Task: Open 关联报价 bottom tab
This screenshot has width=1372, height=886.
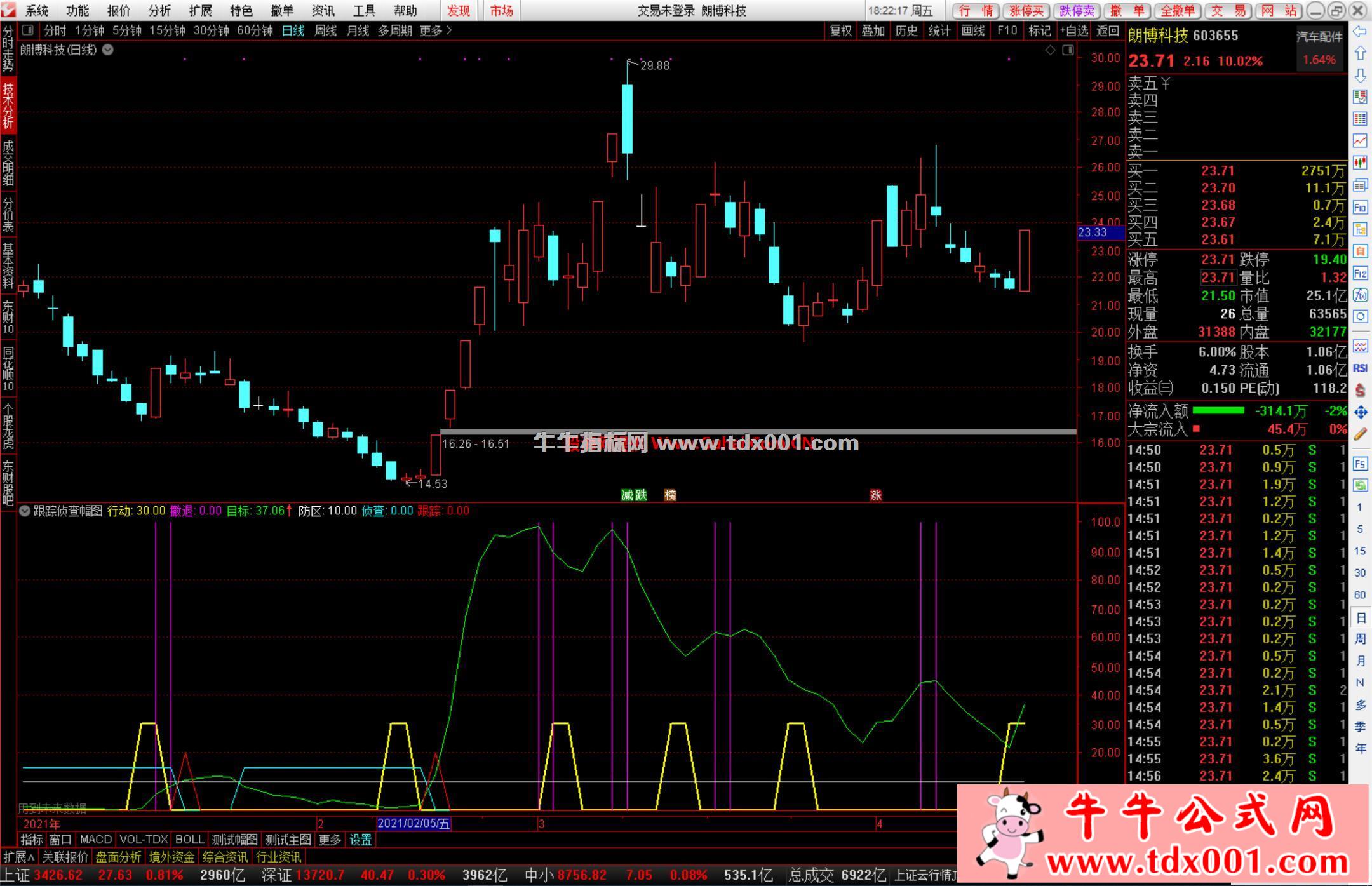Action: [65, 857]
